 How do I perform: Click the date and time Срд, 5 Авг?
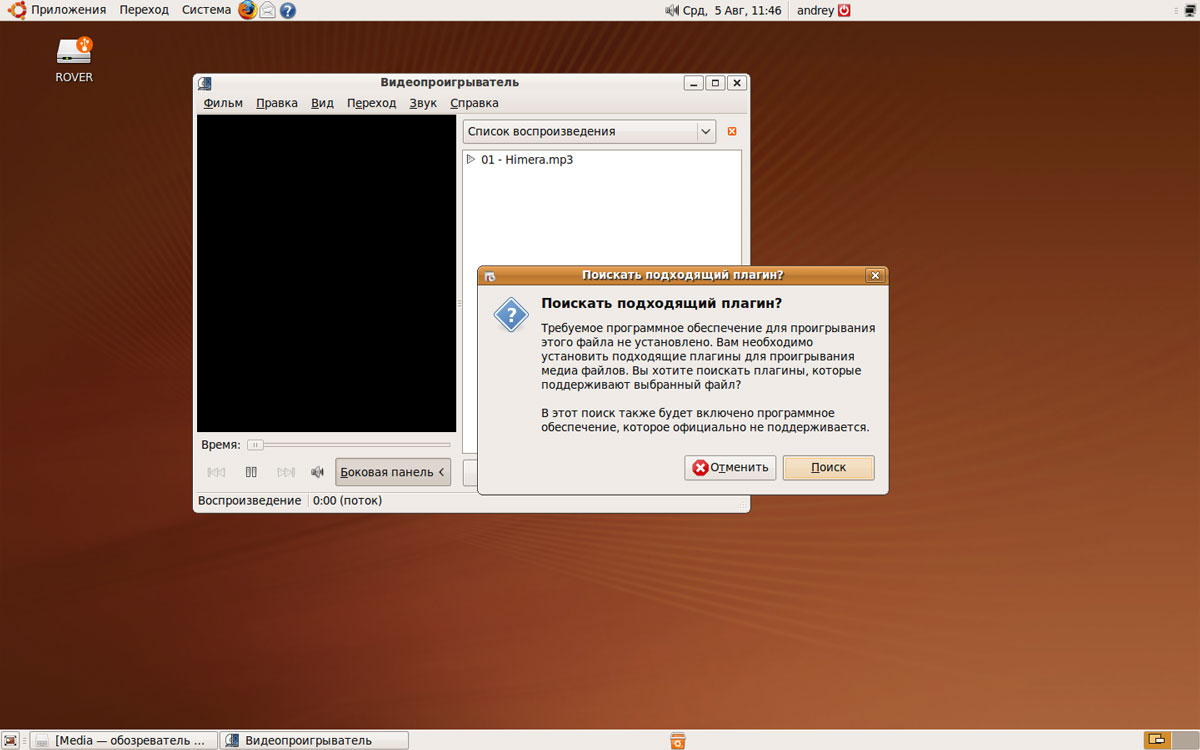pos(732,11)
